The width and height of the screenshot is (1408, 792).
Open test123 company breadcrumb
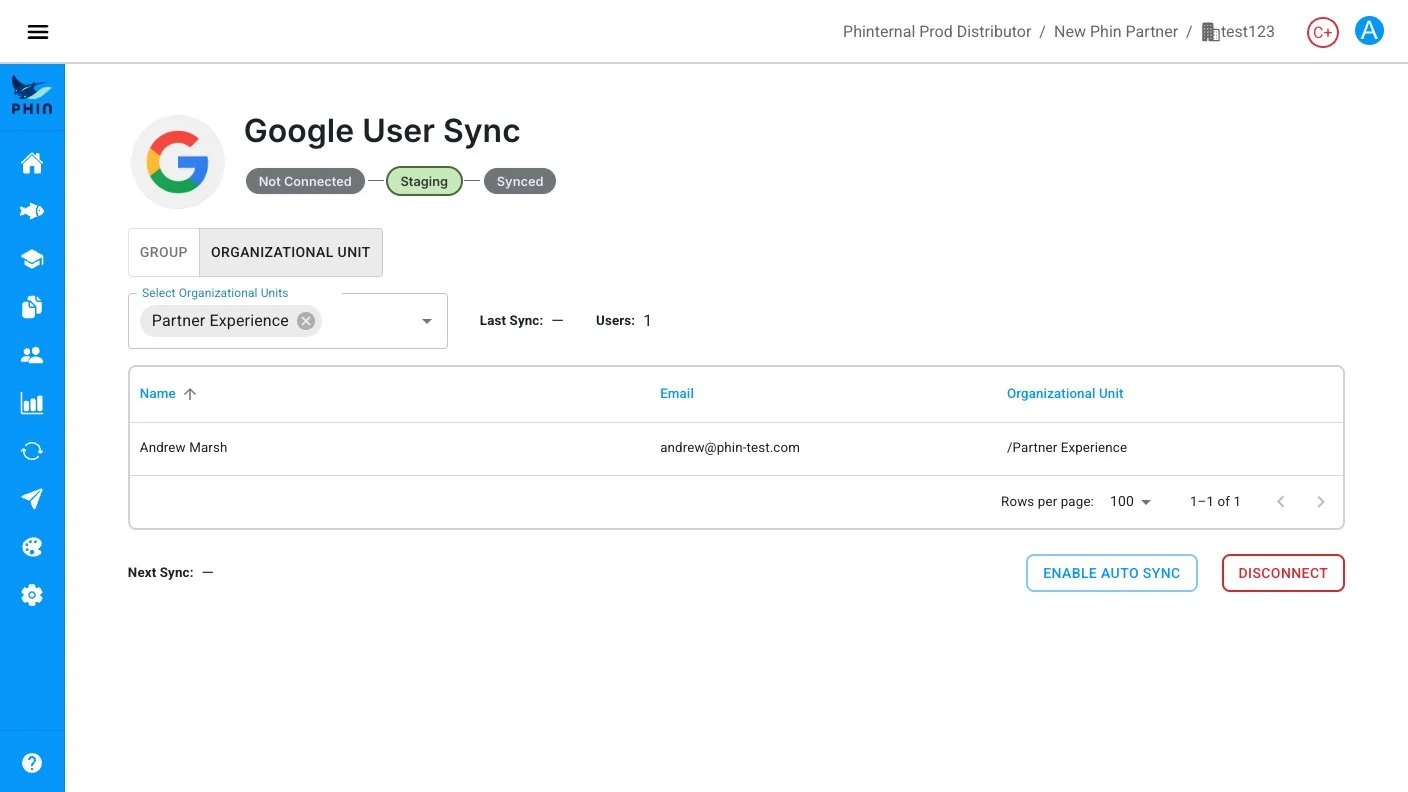[1238, 32]
